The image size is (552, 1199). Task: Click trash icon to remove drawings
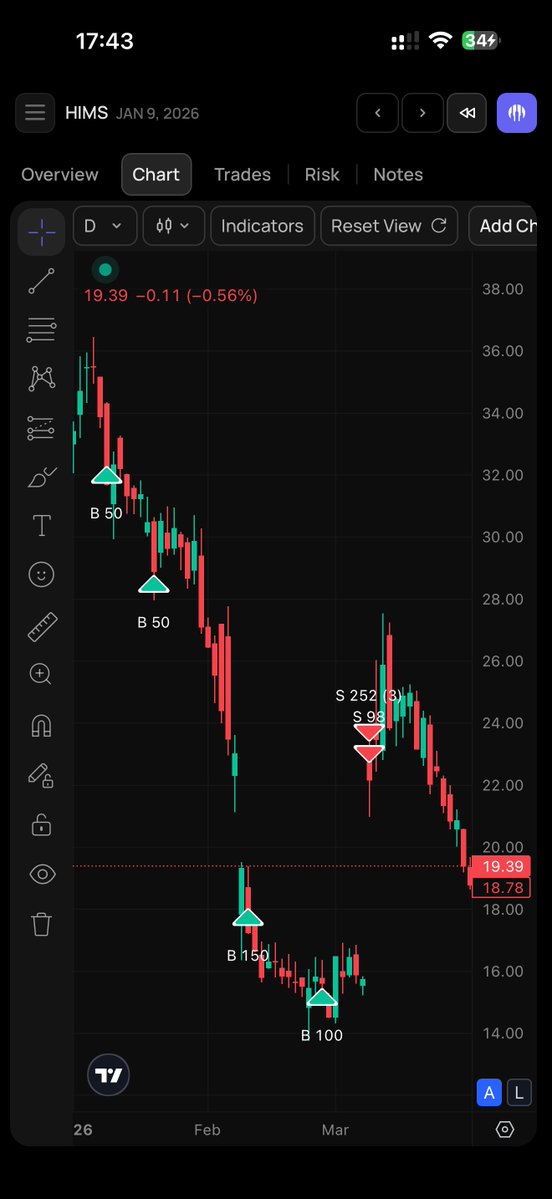[x=41, y=924]
